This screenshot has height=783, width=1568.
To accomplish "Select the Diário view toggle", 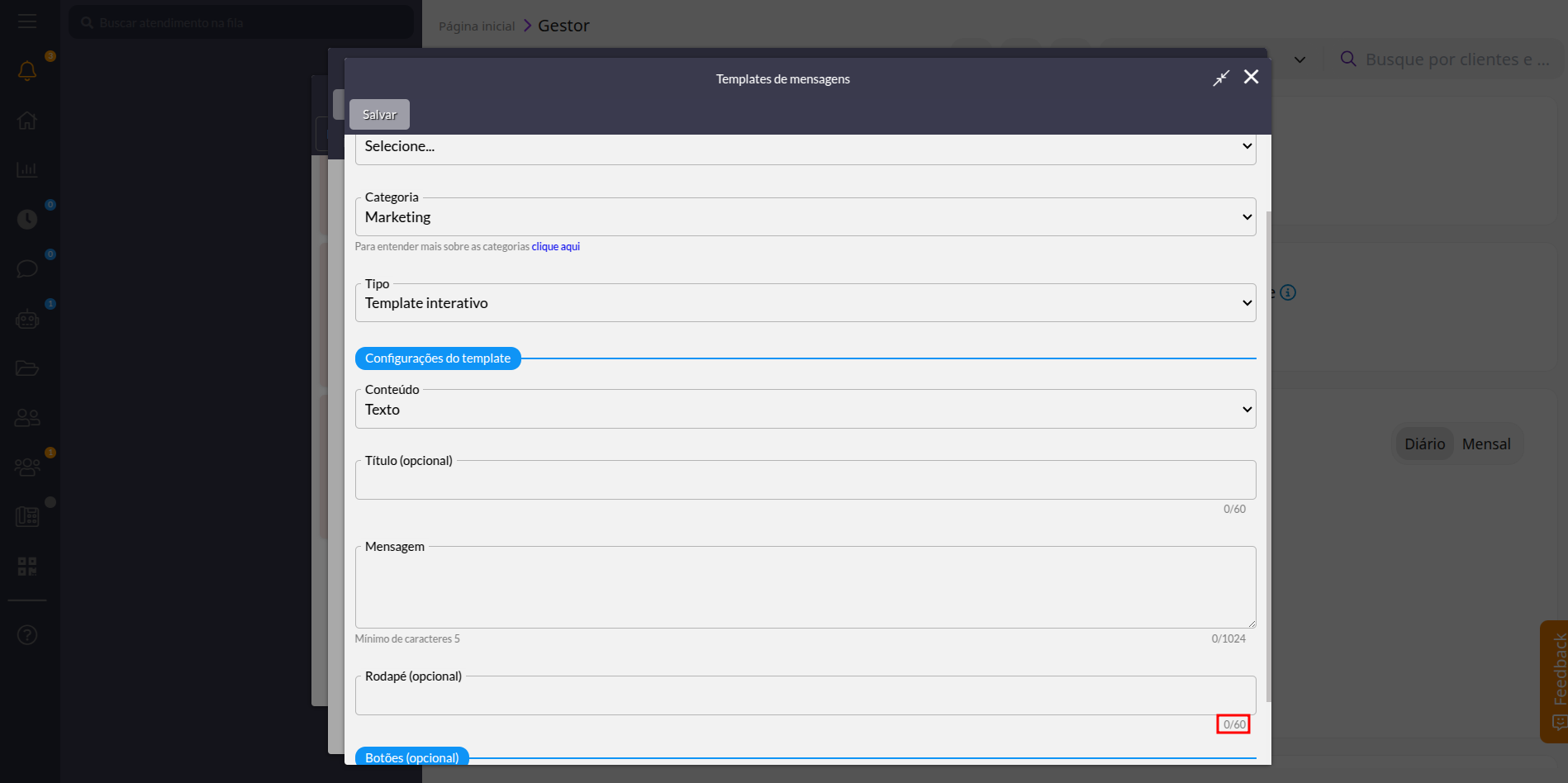I will point(1425,444).
